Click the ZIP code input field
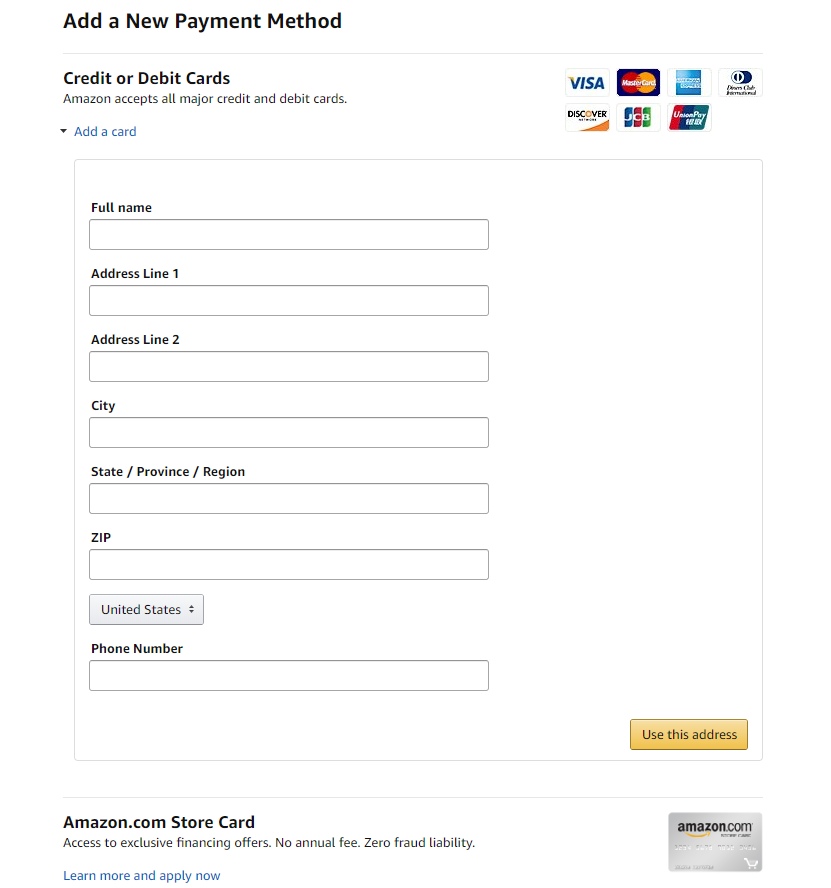This screenshot has height=888, width=831. [289, 565]
